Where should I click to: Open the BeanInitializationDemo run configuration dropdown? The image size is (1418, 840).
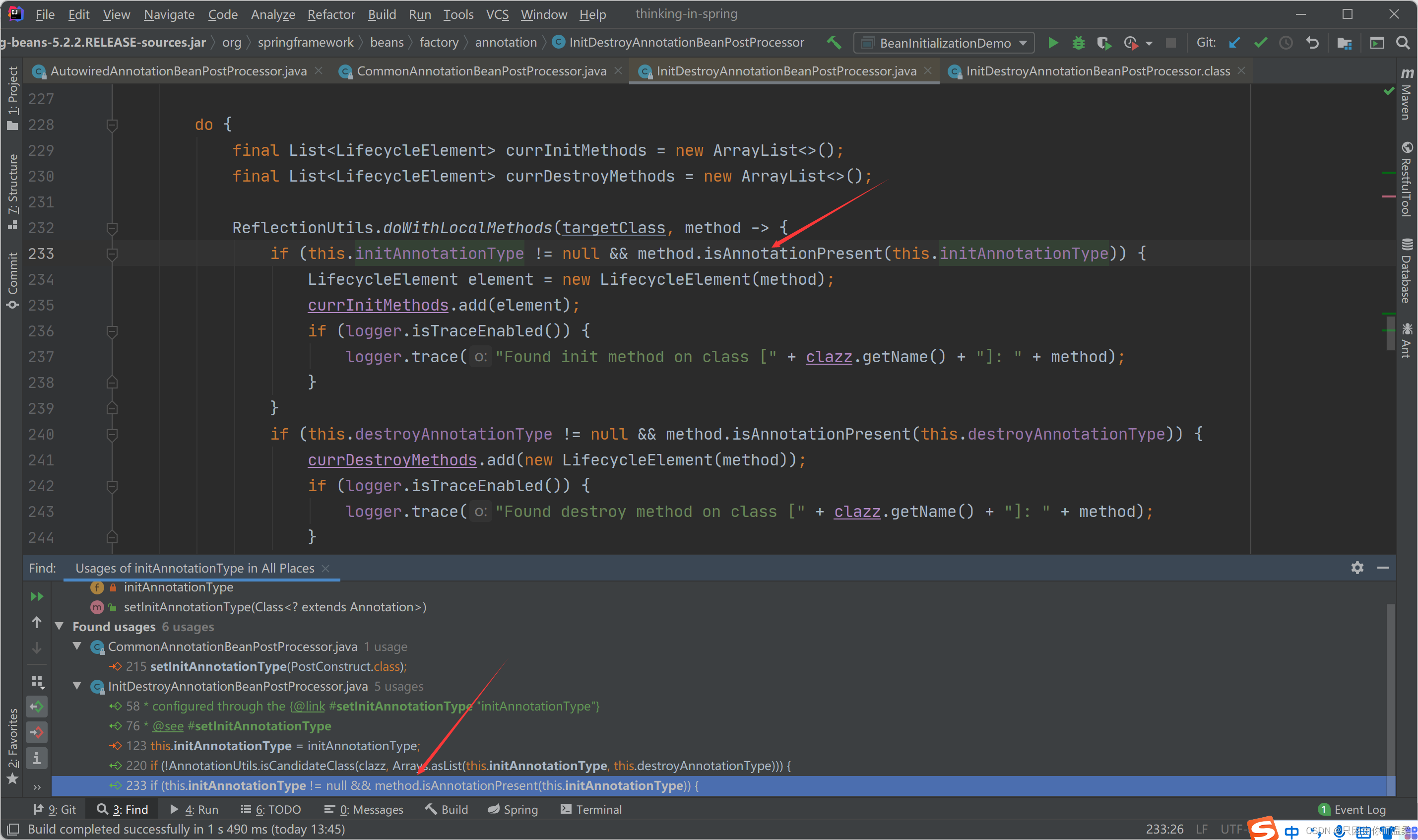[944, 43]
